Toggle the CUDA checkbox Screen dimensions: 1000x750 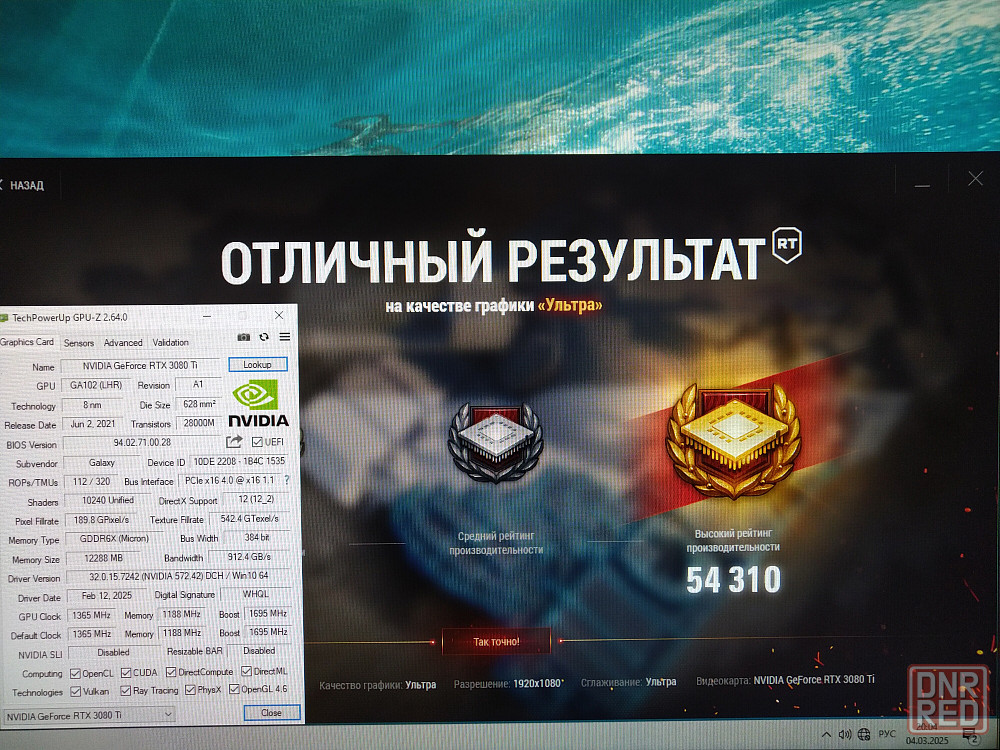point(126,673)
